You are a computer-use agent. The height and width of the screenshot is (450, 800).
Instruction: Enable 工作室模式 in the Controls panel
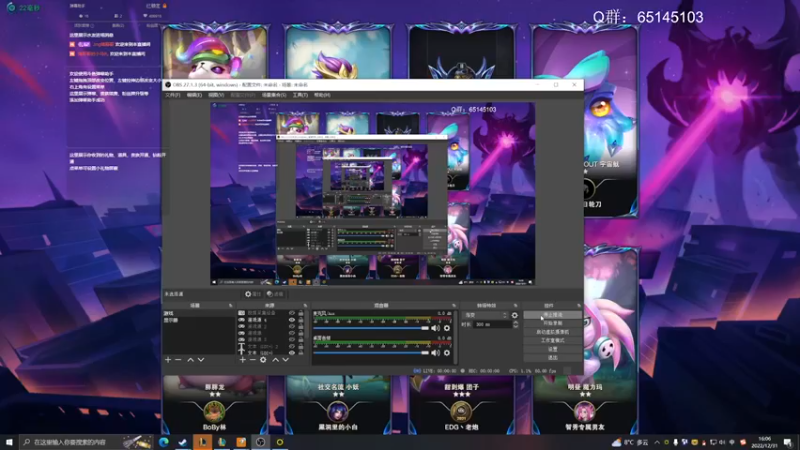click(x=553, y=340)
